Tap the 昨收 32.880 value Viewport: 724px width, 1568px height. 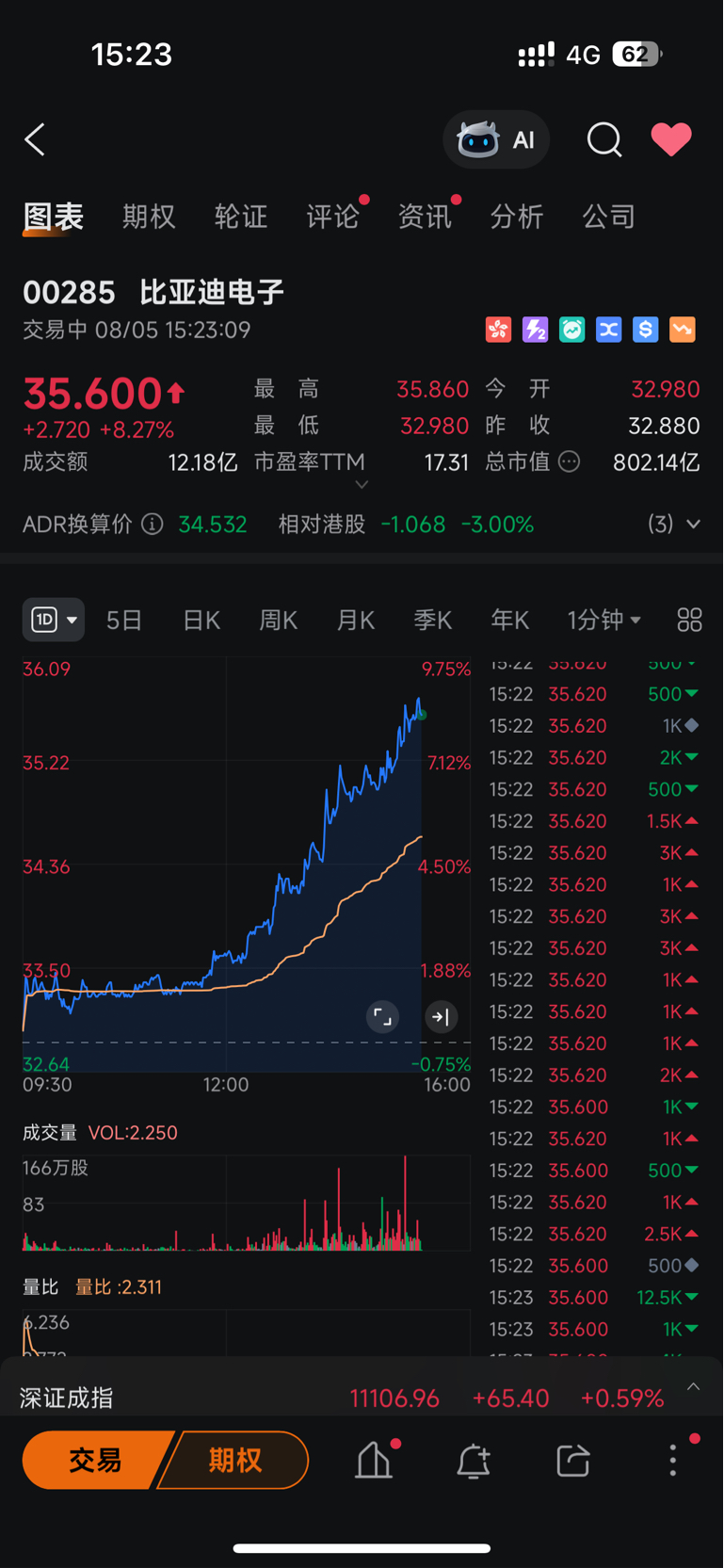pos(664,426)
